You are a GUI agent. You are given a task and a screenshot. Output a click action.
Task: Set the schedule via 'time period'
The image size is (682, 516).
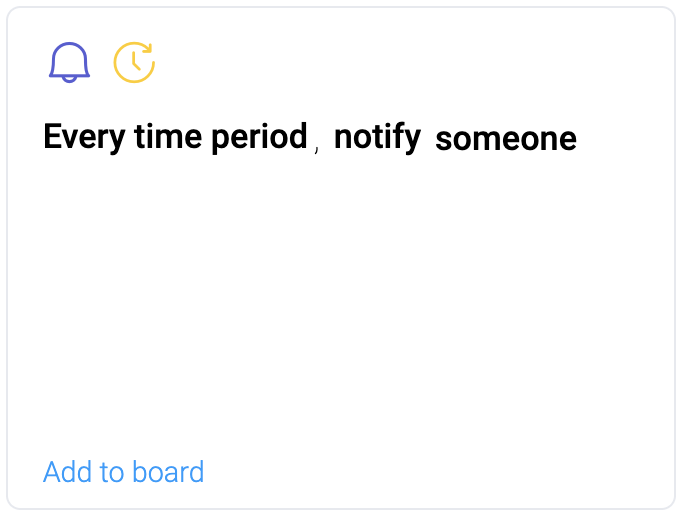coord(221,137)
